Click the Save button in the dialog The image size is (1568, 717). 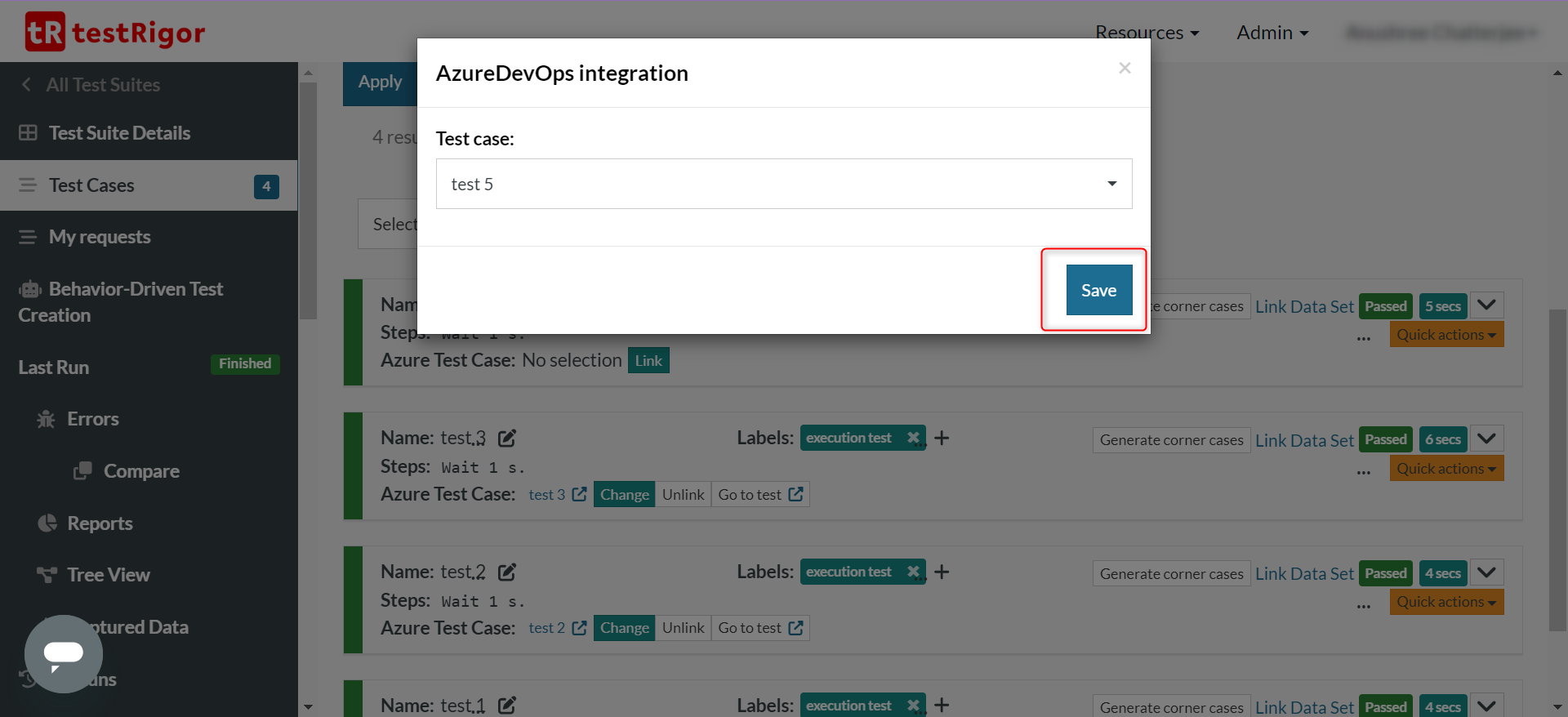coord(1098,290)
